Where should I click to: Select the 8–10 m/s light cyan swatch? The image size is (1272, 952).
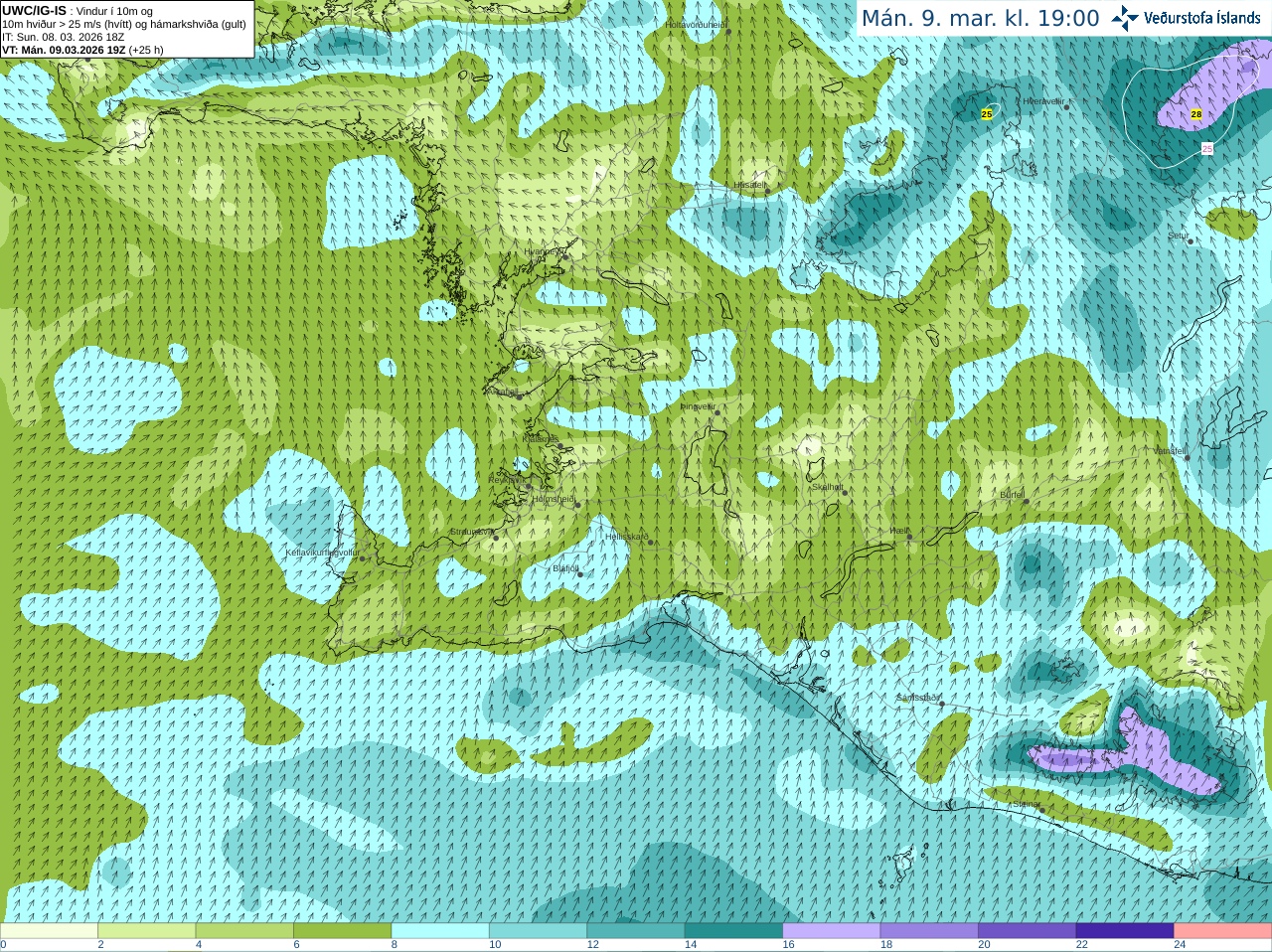(x=440, y=931)
